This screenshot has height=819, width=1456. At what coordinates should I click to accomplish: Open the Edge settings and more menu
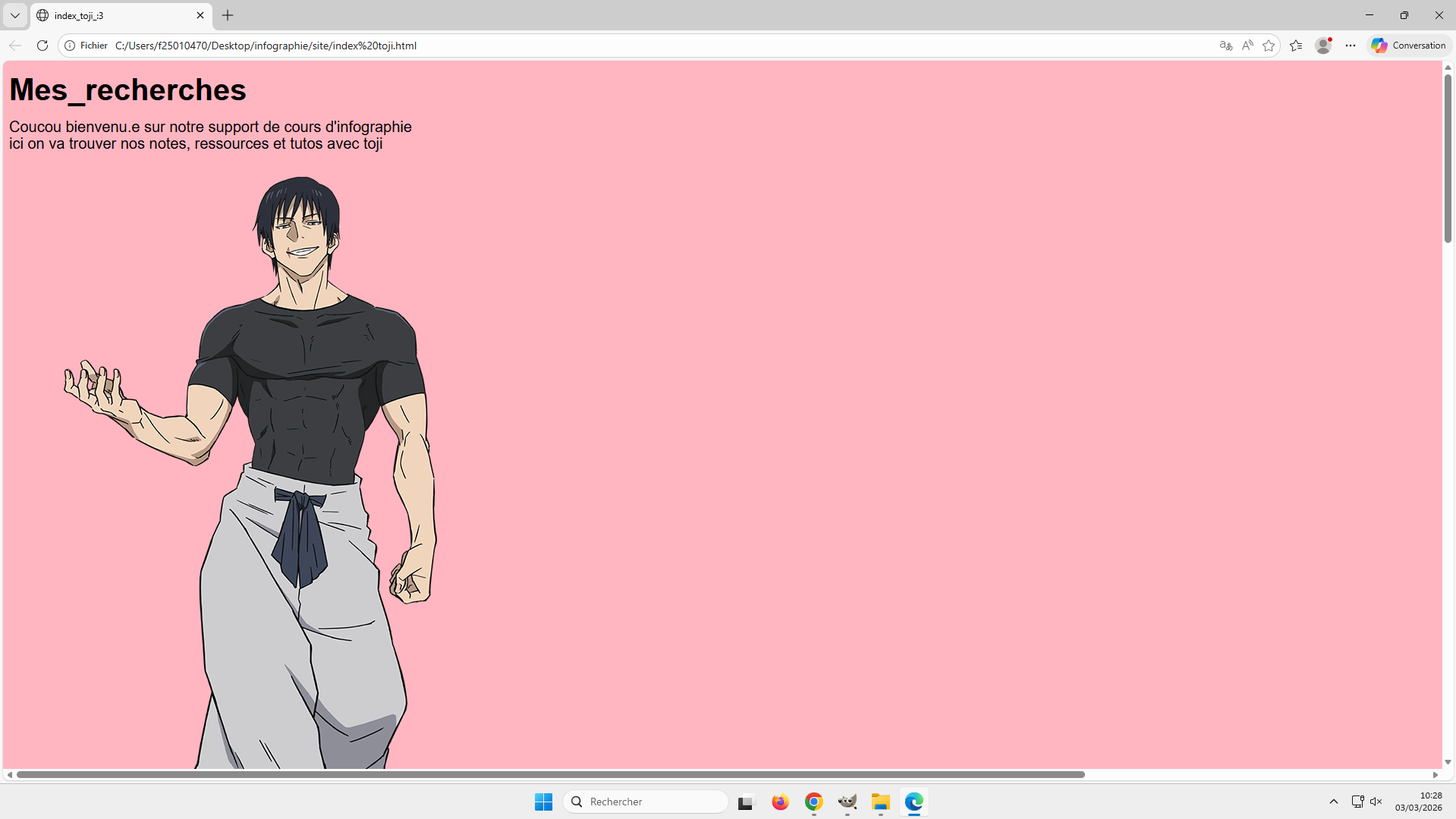click(x=1351, y=46)
